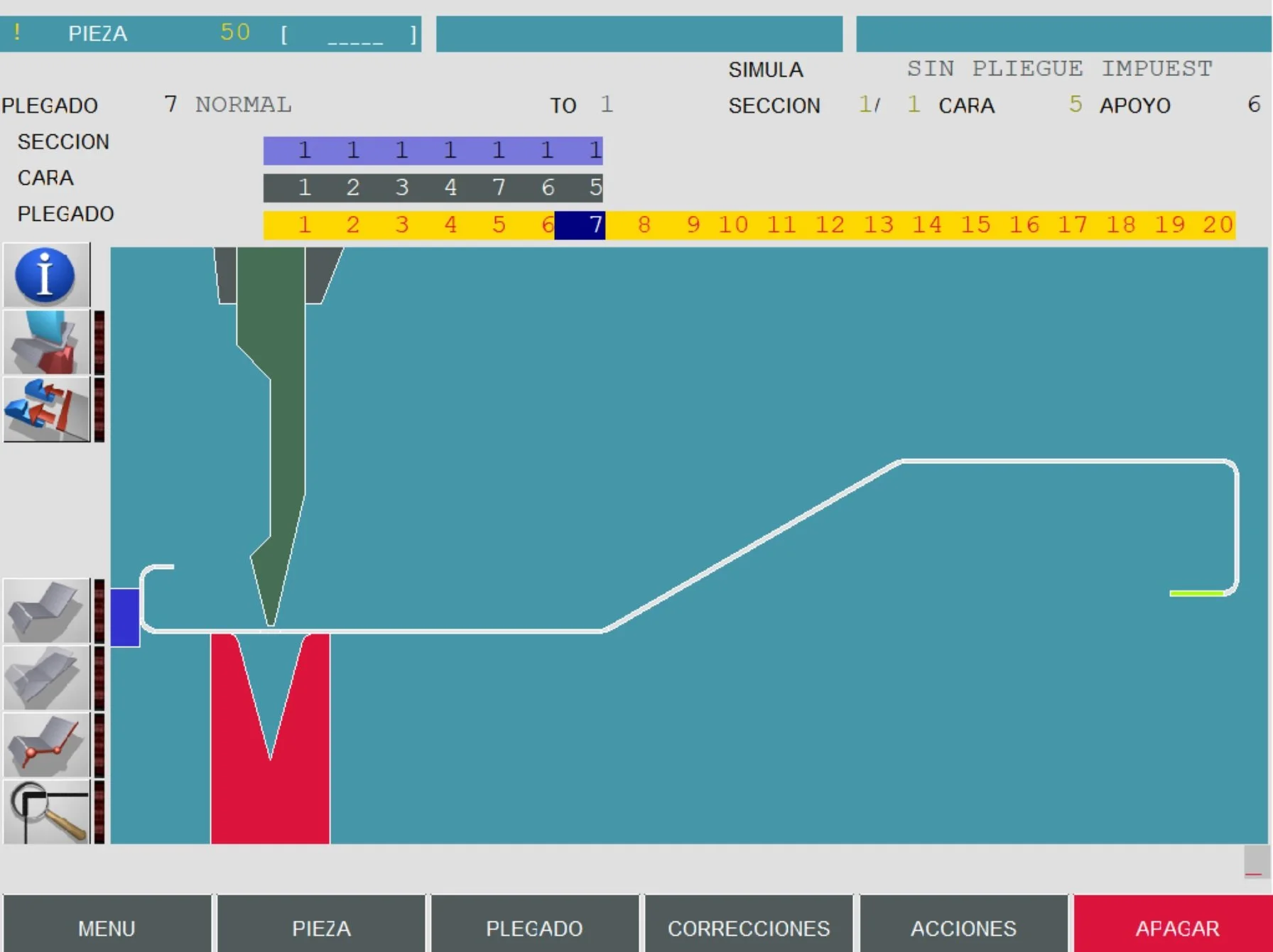Select bend step 2 in yellow row

tap(352, 225)
